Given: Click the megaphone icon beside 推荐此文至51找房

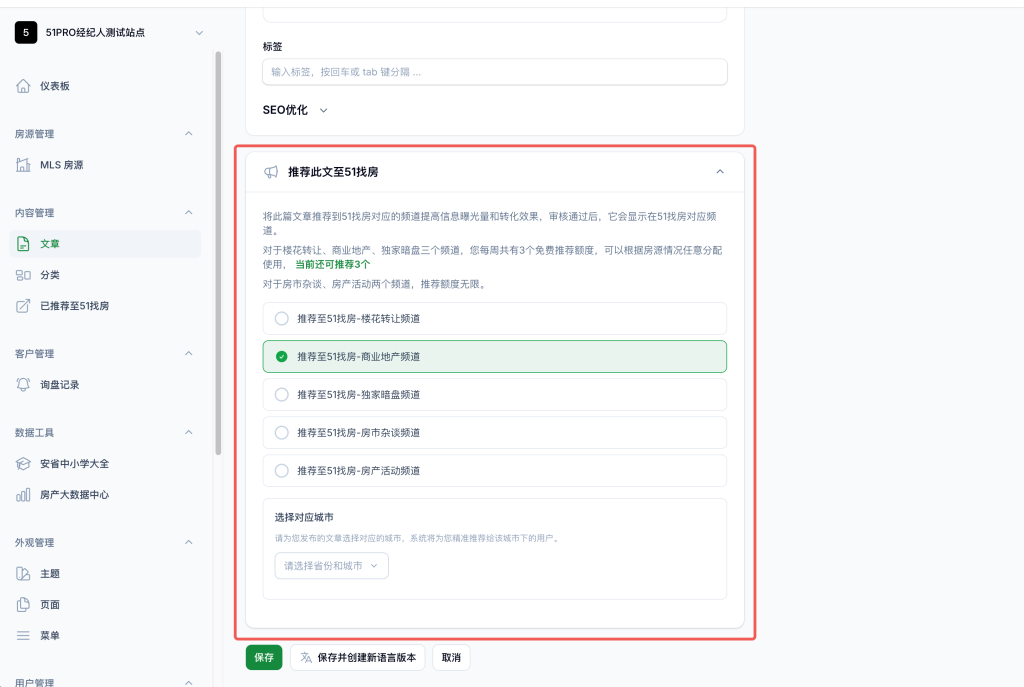Looking at the screenshot, I should coord(271,172).
